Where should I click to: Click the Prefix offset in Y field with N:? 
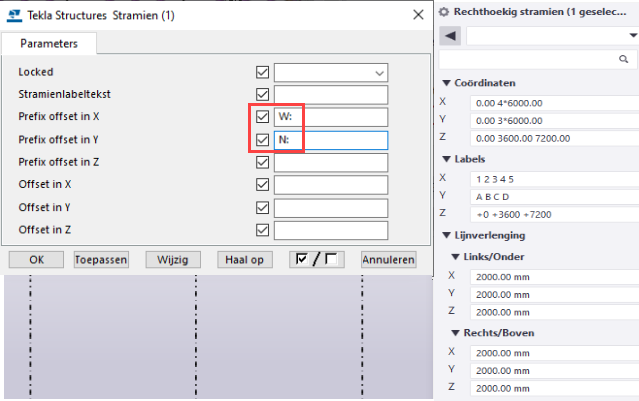coord(331,140)
